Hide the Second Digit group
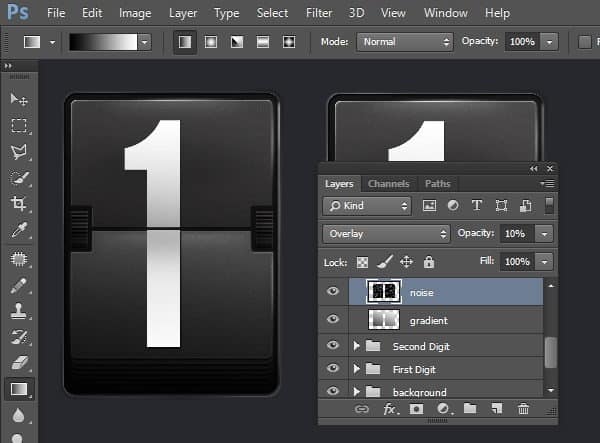 (334, 346)
